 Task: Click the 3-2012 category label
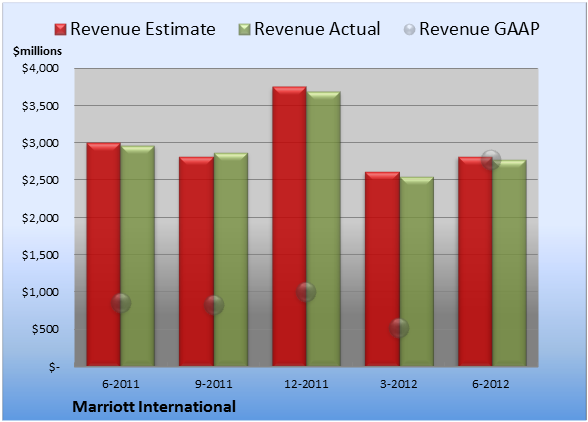tap(399, 384)
